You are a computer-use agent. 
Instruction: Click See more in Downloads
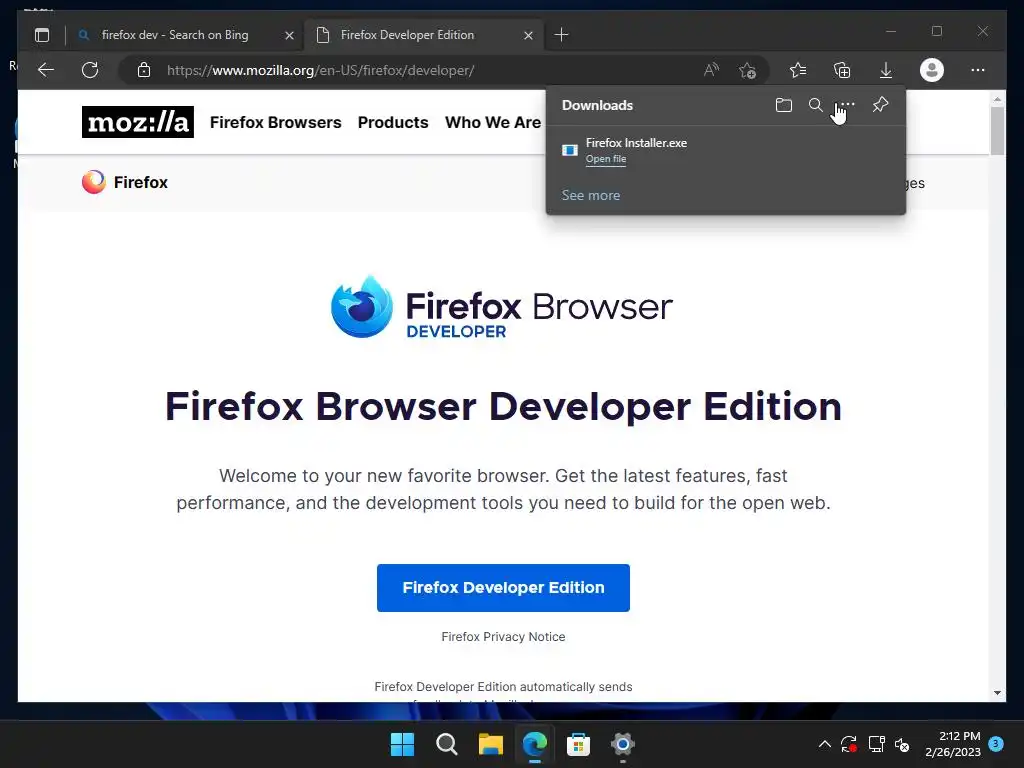591,195
